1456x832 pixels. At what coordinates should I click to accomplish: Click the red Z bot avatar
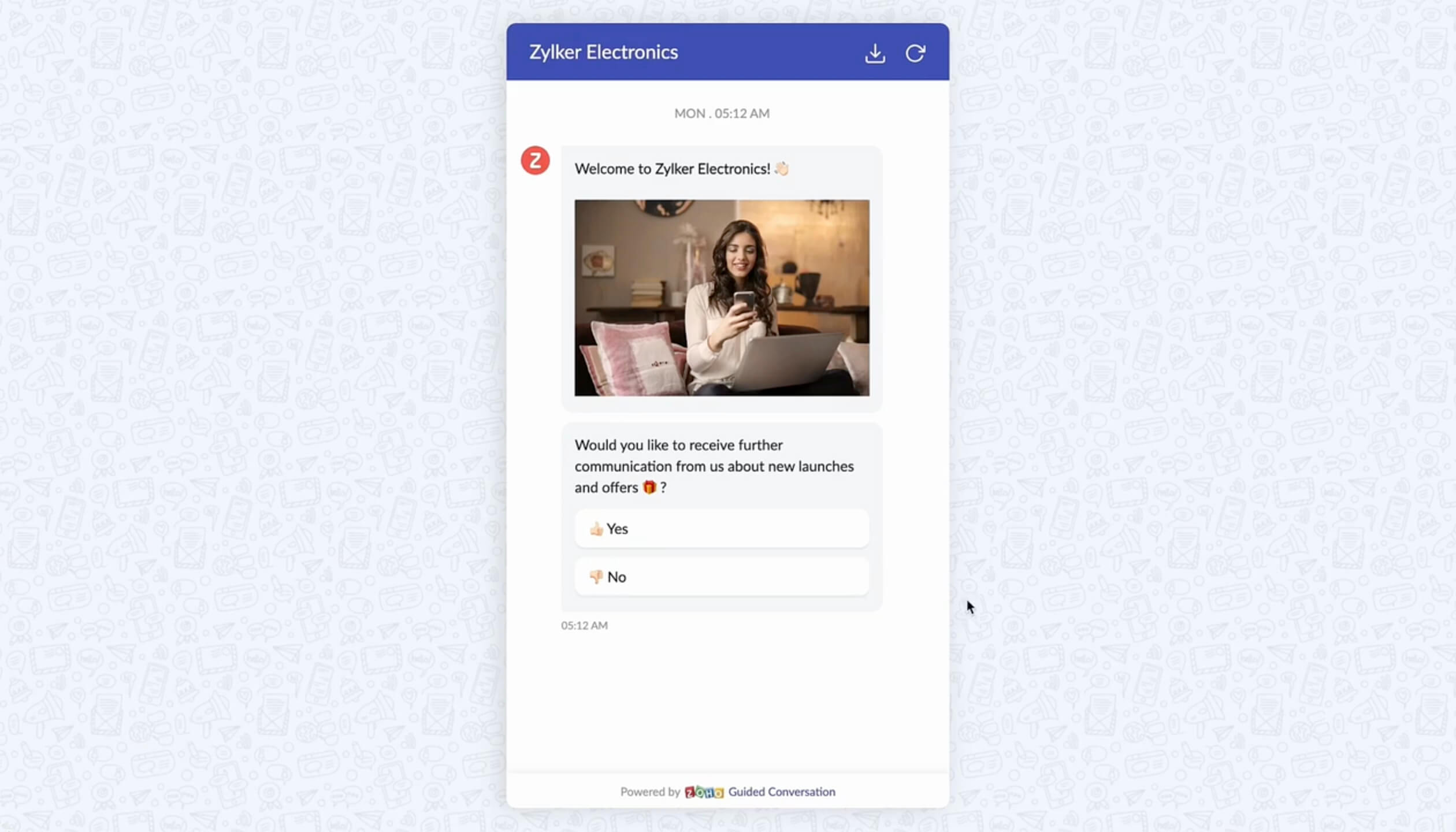(x=535, y=160)
